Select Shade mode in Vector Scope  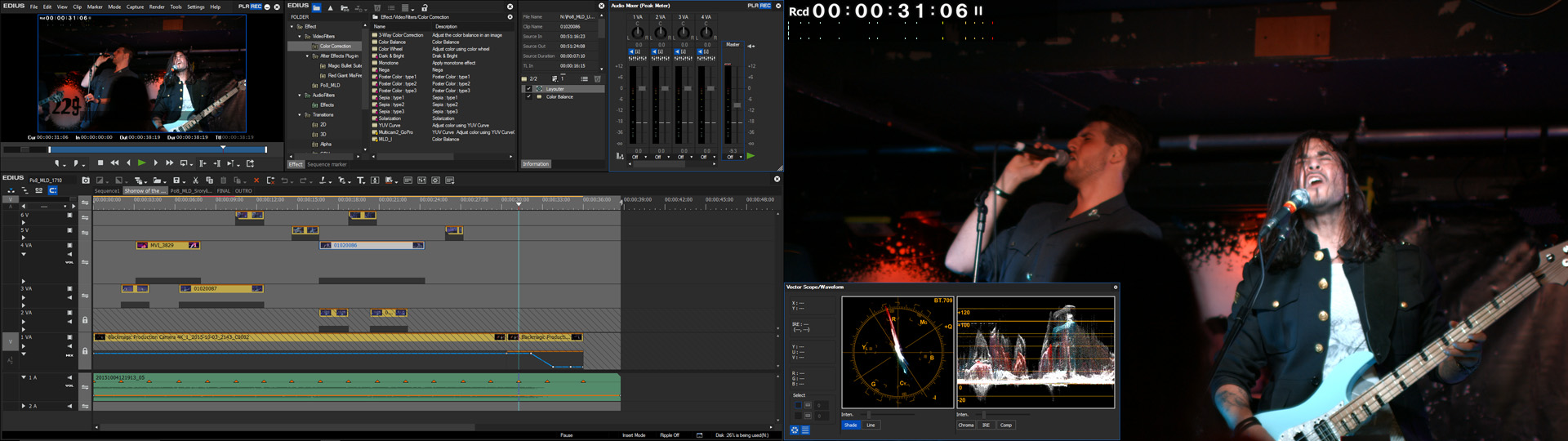pyautogui.click(x=851, y=425)
